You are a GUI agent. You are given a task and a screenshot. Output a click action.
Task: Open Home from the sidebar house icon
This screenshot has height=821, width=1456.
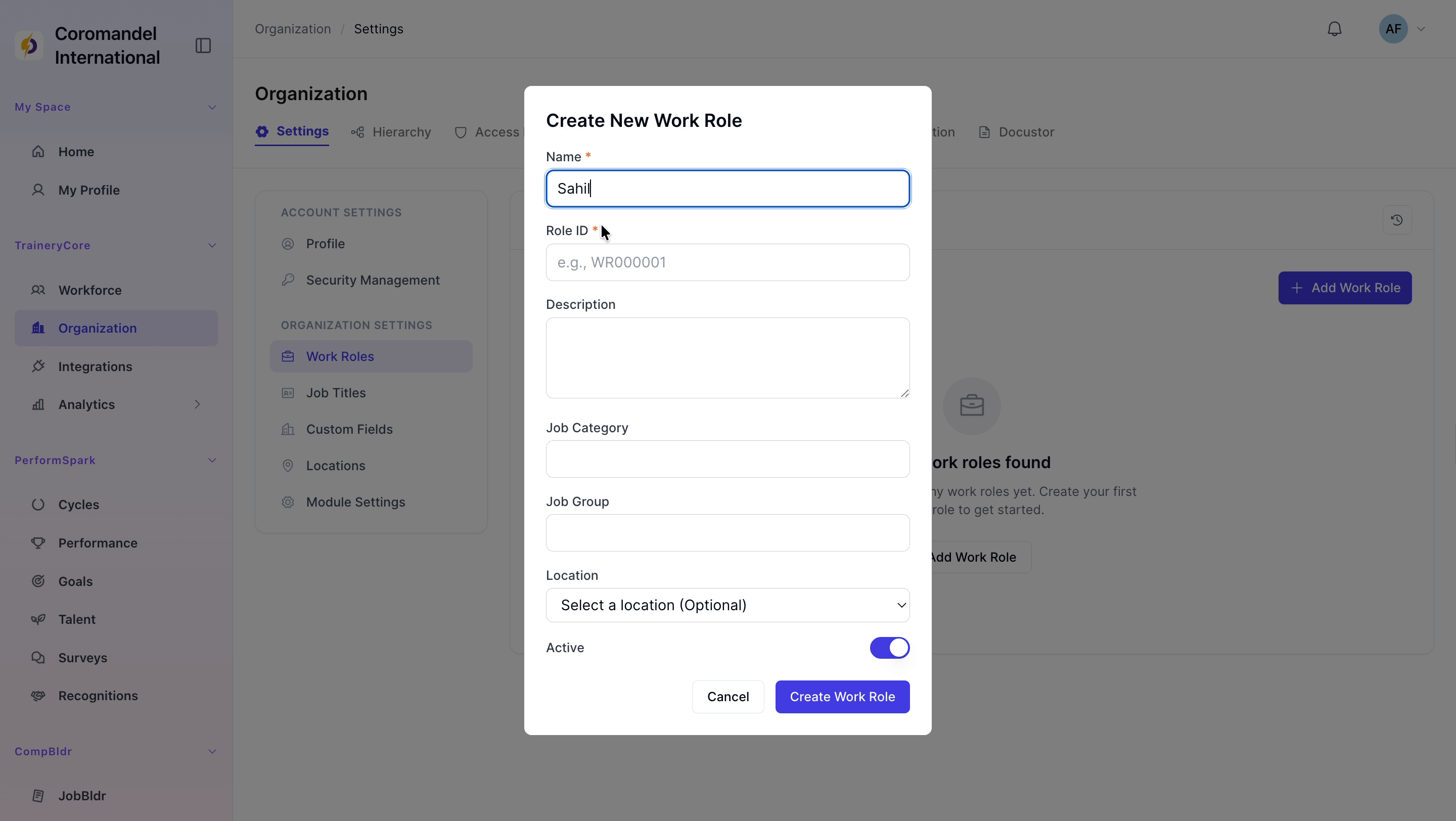coord(38,152)
